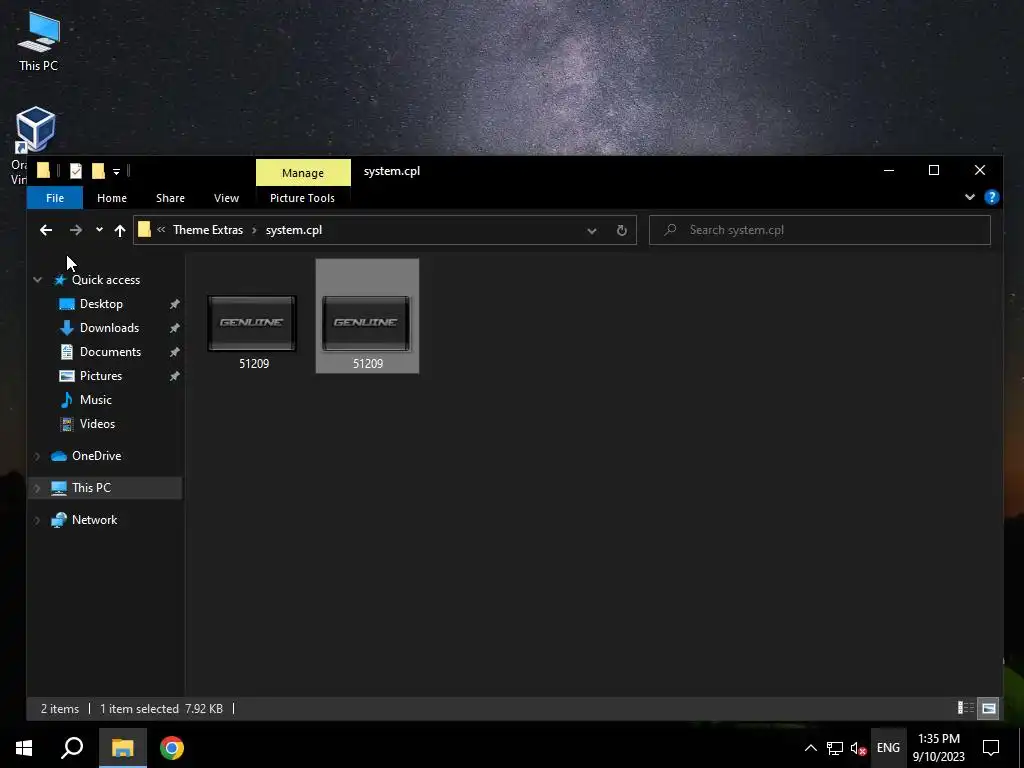Viewport: 1024px width, 768px height.
Task: Click the muted volume tray icon
Action: click(x=858, y=748)
